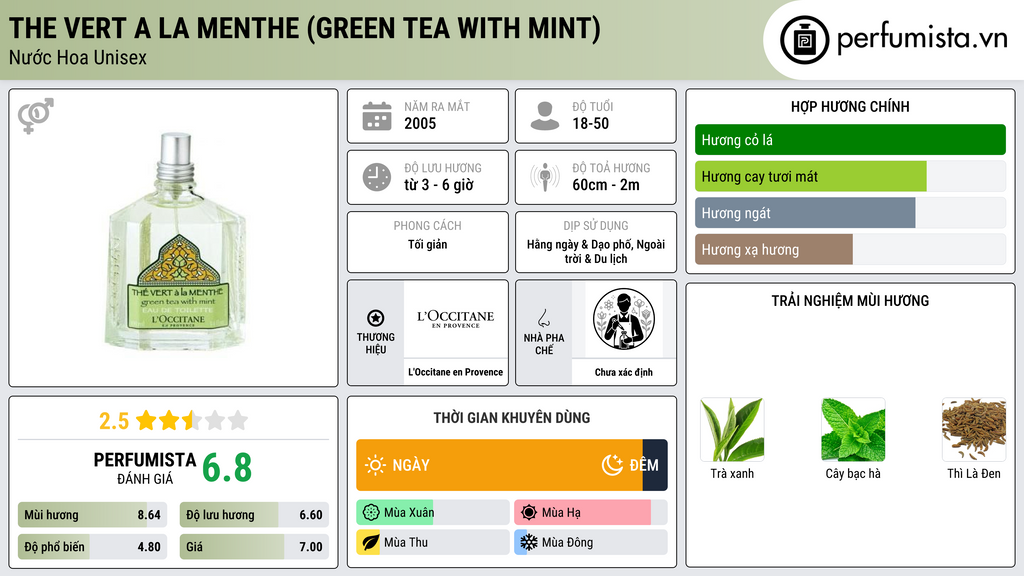Image resolution: width=1024 pixels, height=576 pixels.
Task: Click the age range value 18-50
Action: [x=590, y=123]
